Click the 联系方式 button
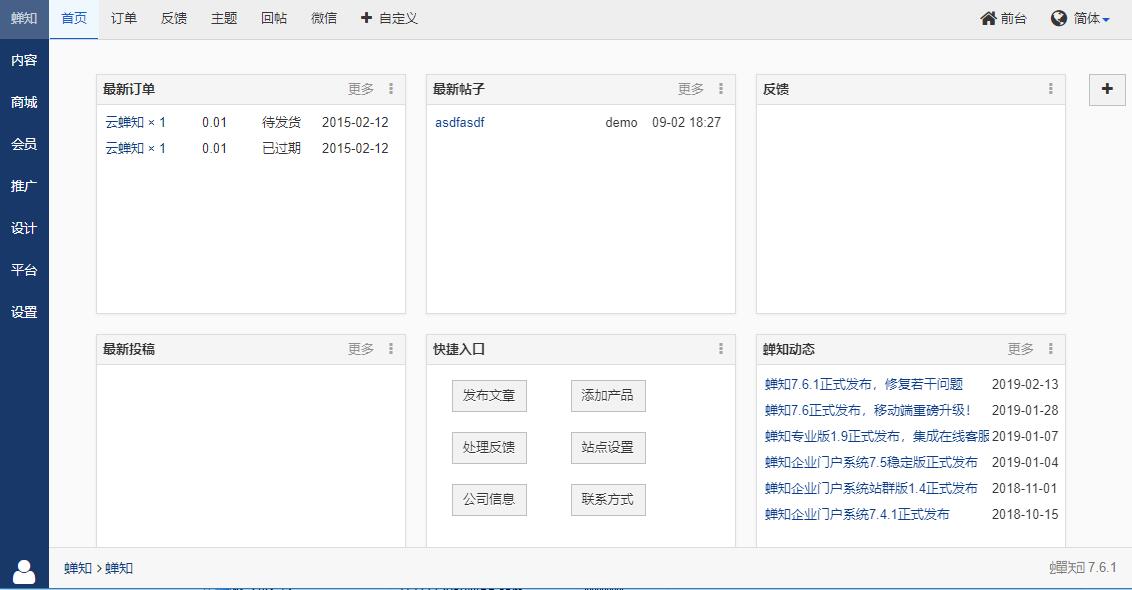The width and height of the screenshot is (1132, 590). [608, 500]
